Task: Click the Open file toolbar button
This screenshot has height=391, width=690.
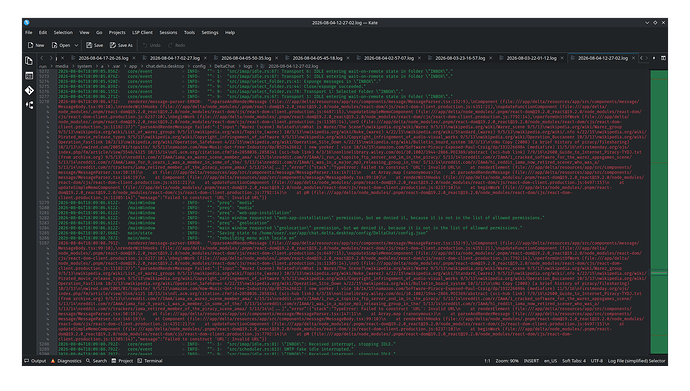Action: coord(61,45)
